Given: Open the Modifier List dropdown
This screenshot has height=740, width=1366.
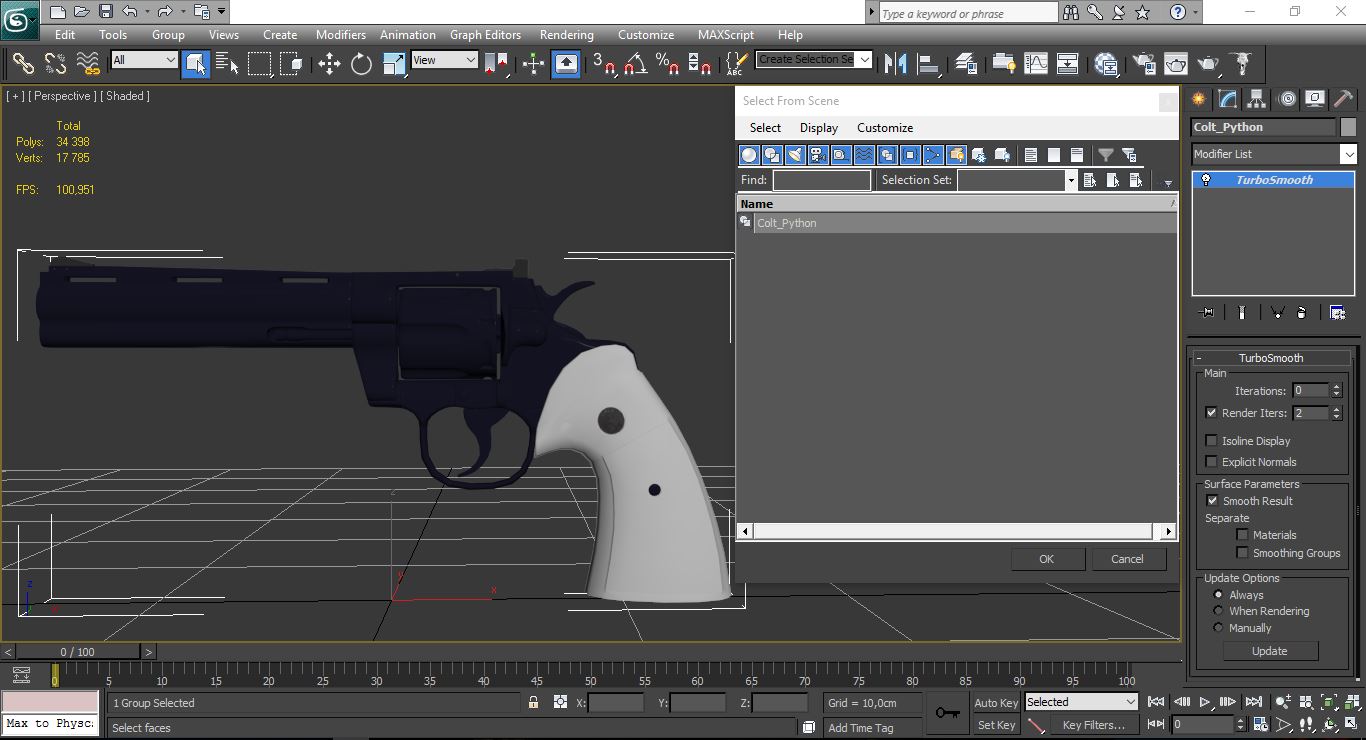Looking at the screenshot, I should coord(1348,154).
